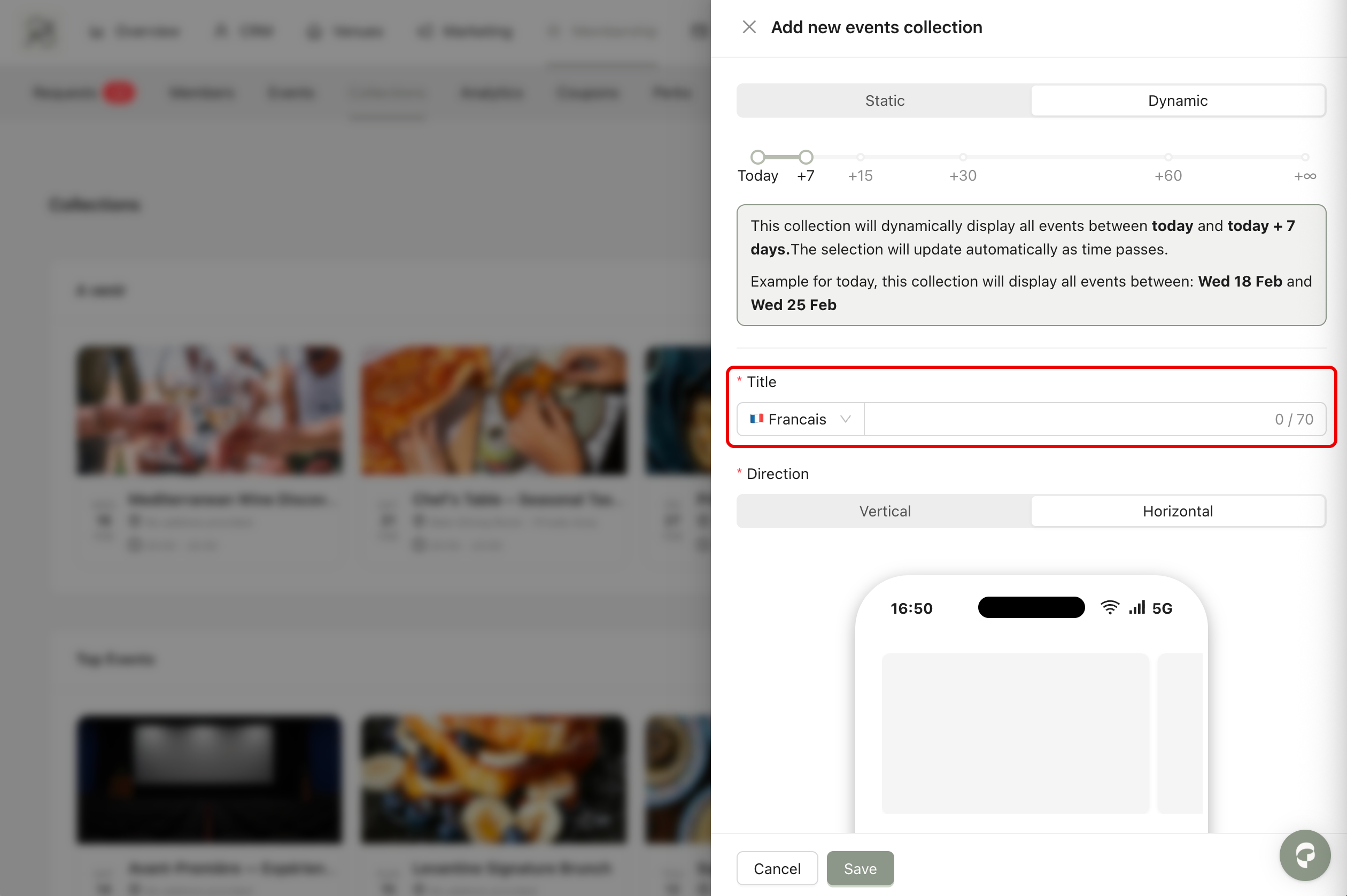Set direction to Horizontal

coord(1178,511)
